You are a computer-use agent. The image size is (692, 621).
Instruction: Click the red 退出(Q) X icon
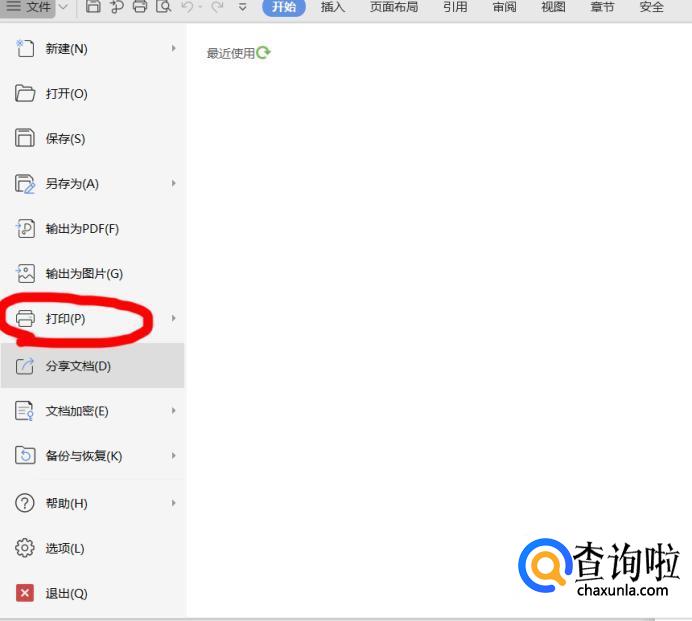tap(25, 593)
